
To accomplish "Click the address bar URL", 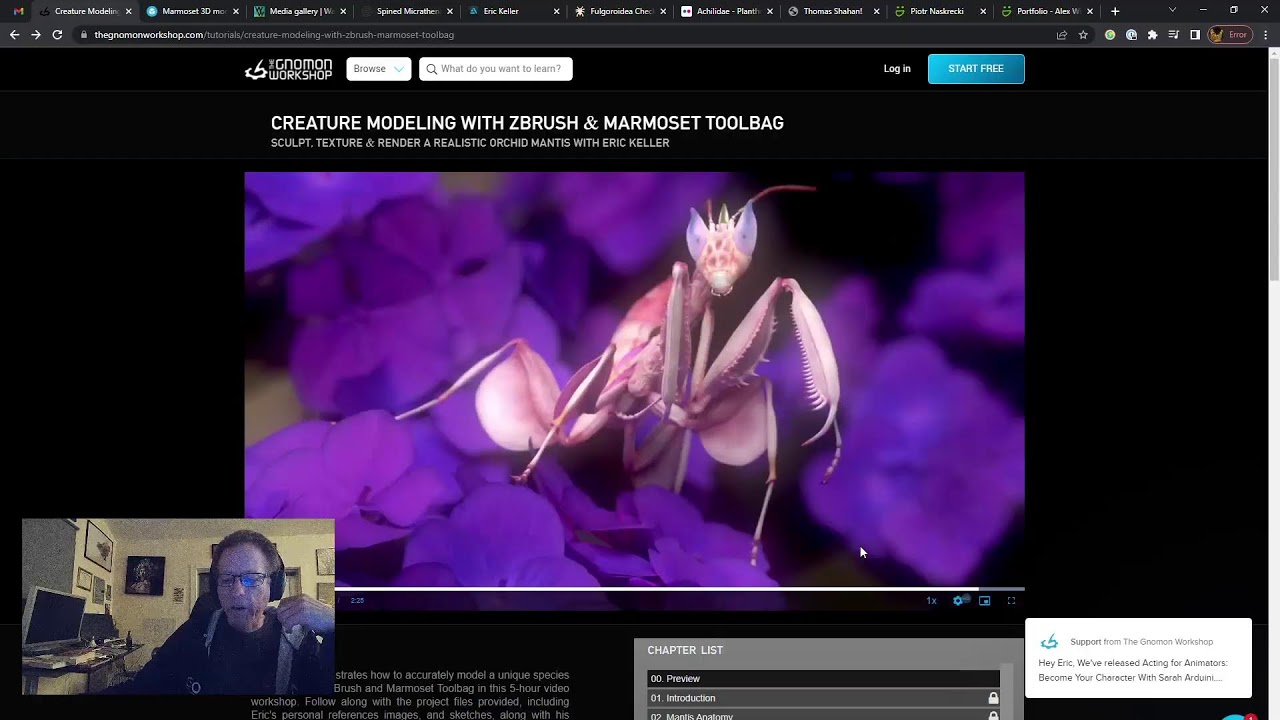I will (274, 35).
